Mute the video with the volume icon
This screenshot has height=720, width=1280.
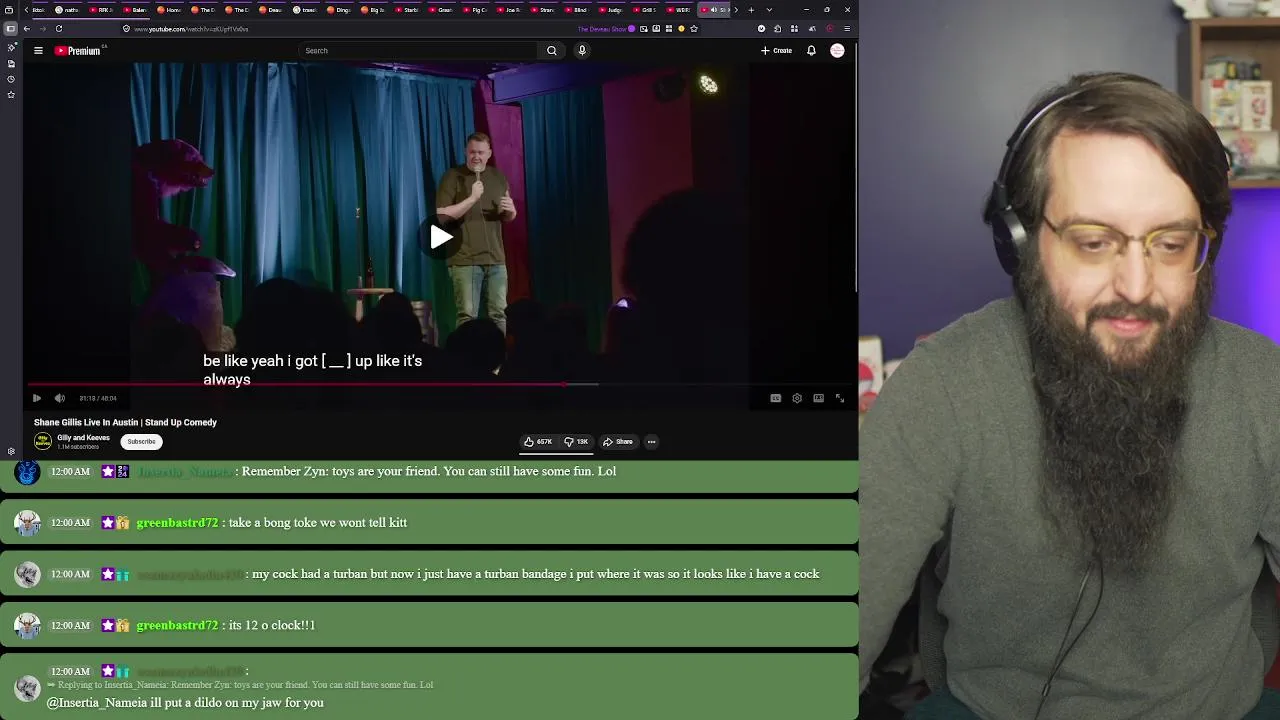pyautogui.click(x=59, y=398)
